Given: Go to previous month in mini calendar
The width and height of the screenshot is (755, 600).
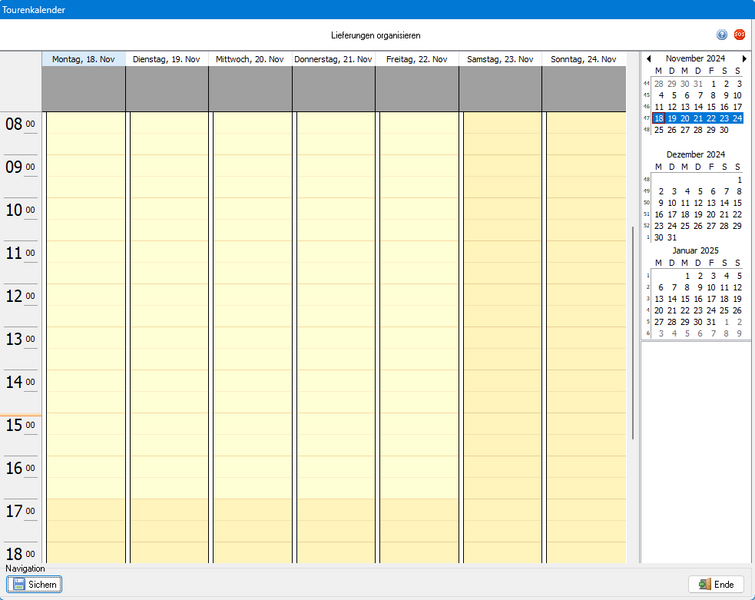Looking at the screenshot, I should coord(648,59).
